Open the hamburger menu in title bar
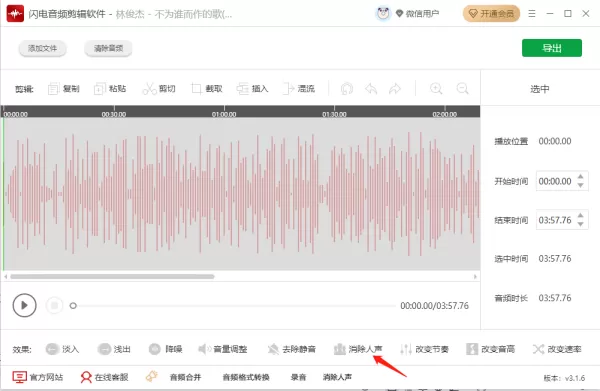 tap(532, 14)
